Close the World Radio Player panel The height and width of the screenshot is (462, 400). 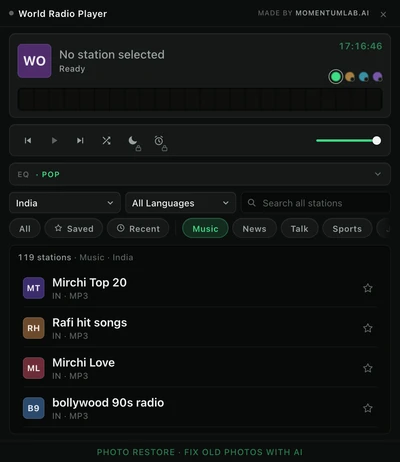383,14
